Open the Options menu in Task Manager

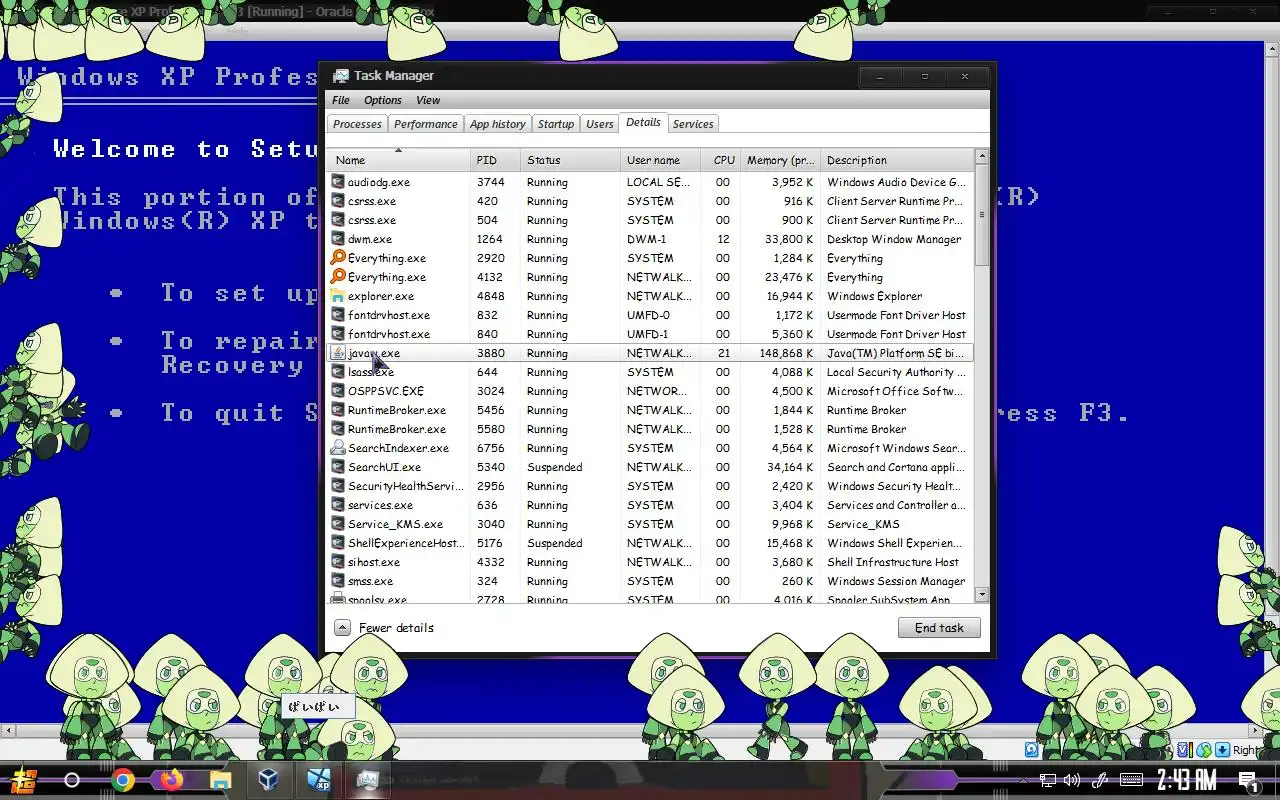pyautogui.click(x=383, y=100)
